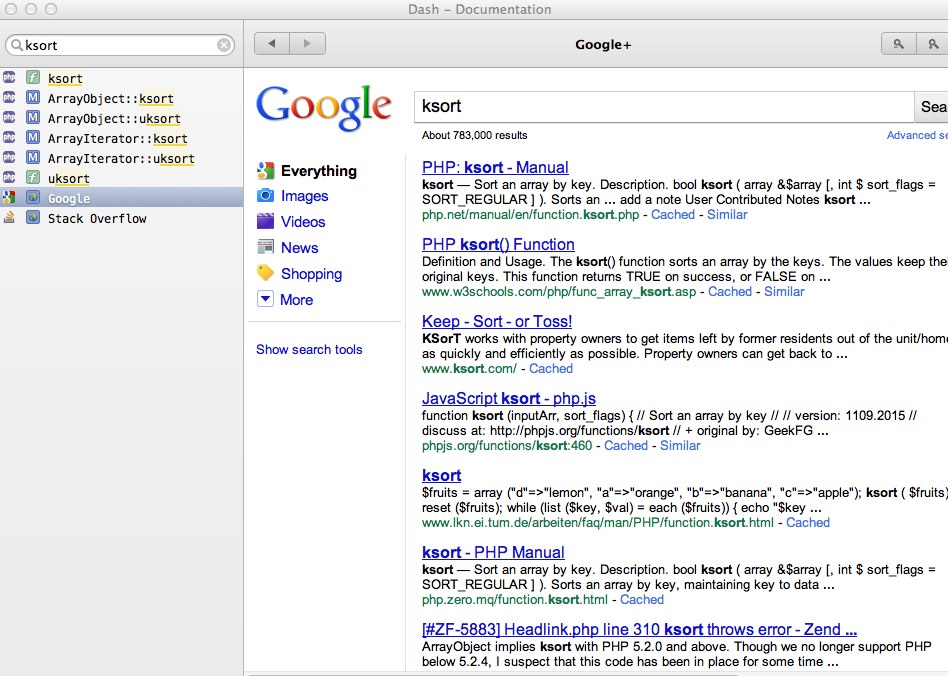Select the uksort function result
The image size is (948, 676).
coord(122,178)
